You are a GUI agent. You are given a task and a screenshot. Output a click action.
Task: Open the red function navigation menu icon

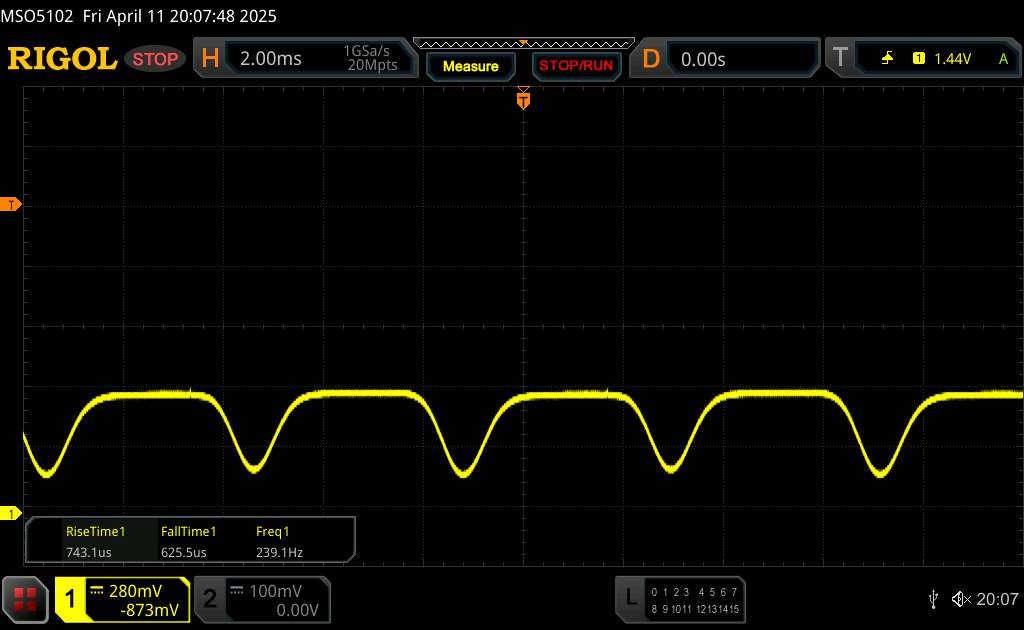pyautogui.click(x=25, y=599)
